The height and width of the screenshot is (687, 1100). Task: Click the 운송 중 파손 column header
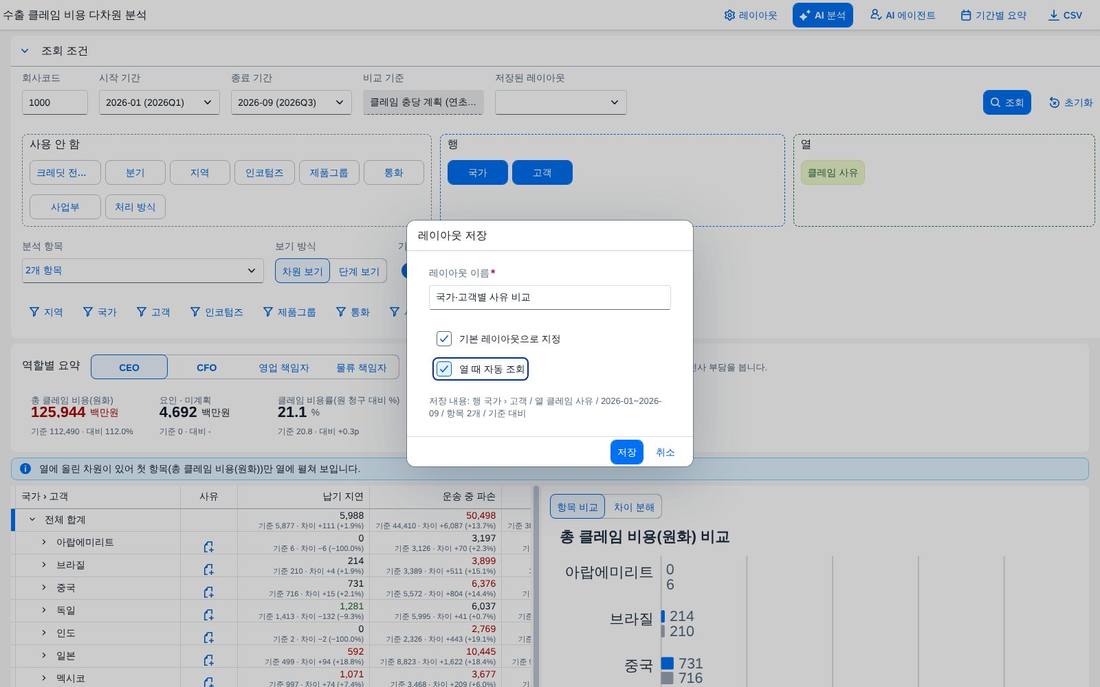pyautogui.click(x=436, y=496)
